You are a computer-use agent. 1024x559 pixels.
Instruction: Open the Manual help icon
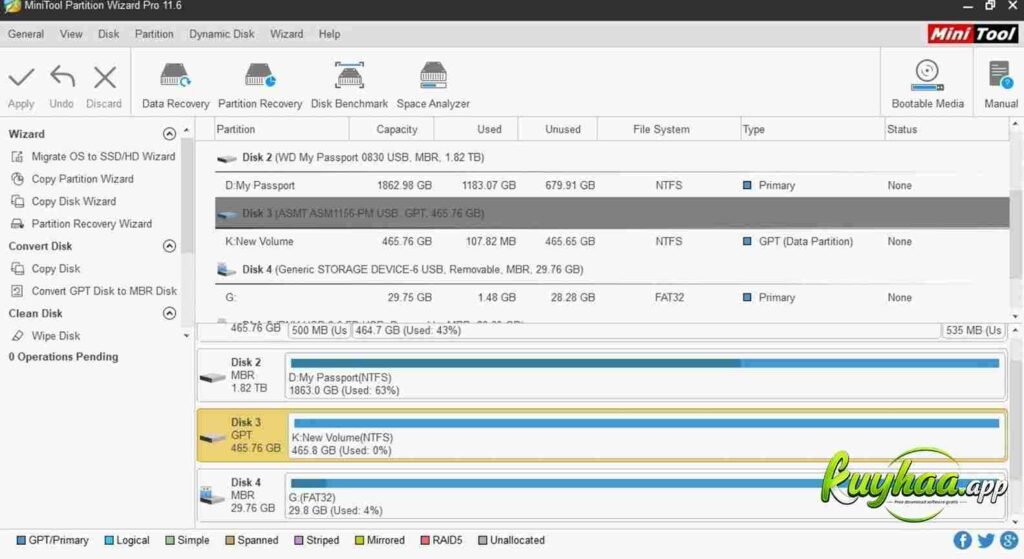pos(1000,75)
